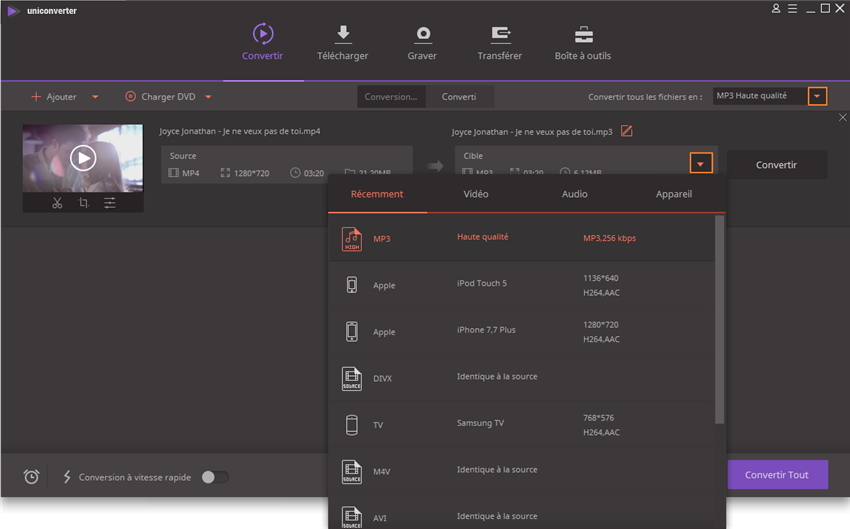
Task: Click the iPod Touch 5 device icon
Action: coord(352,285)
